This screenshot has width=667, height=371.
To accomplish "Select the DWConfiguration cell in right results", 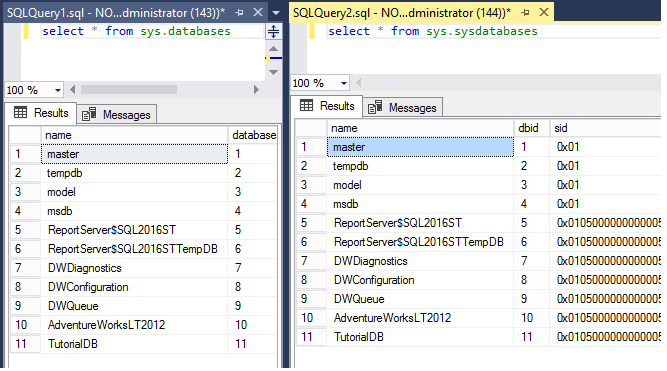I will (x=420, y=280).
